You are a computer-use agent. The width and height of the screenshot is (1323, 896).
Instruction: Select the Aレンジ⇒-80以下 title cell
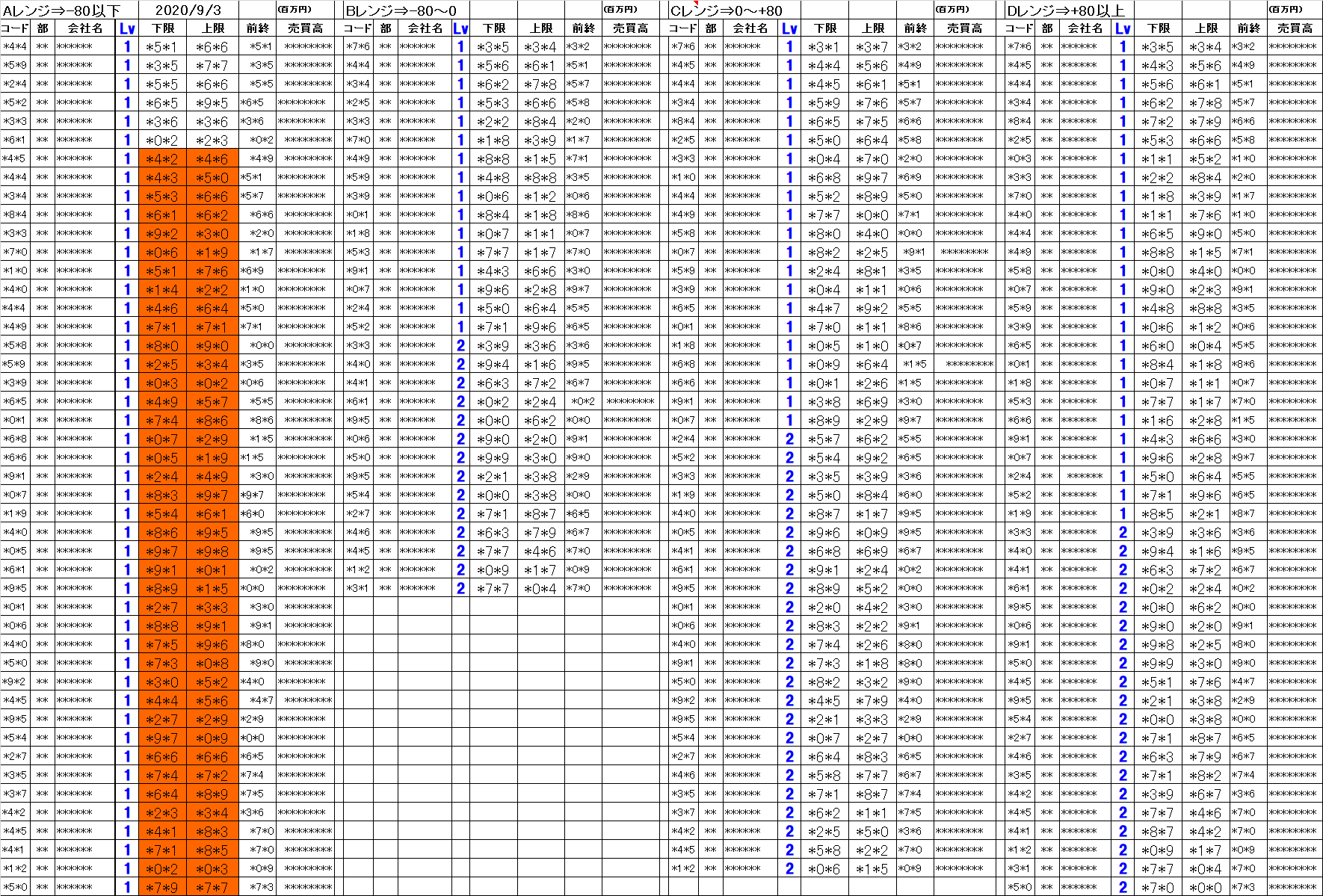[69, 10]
